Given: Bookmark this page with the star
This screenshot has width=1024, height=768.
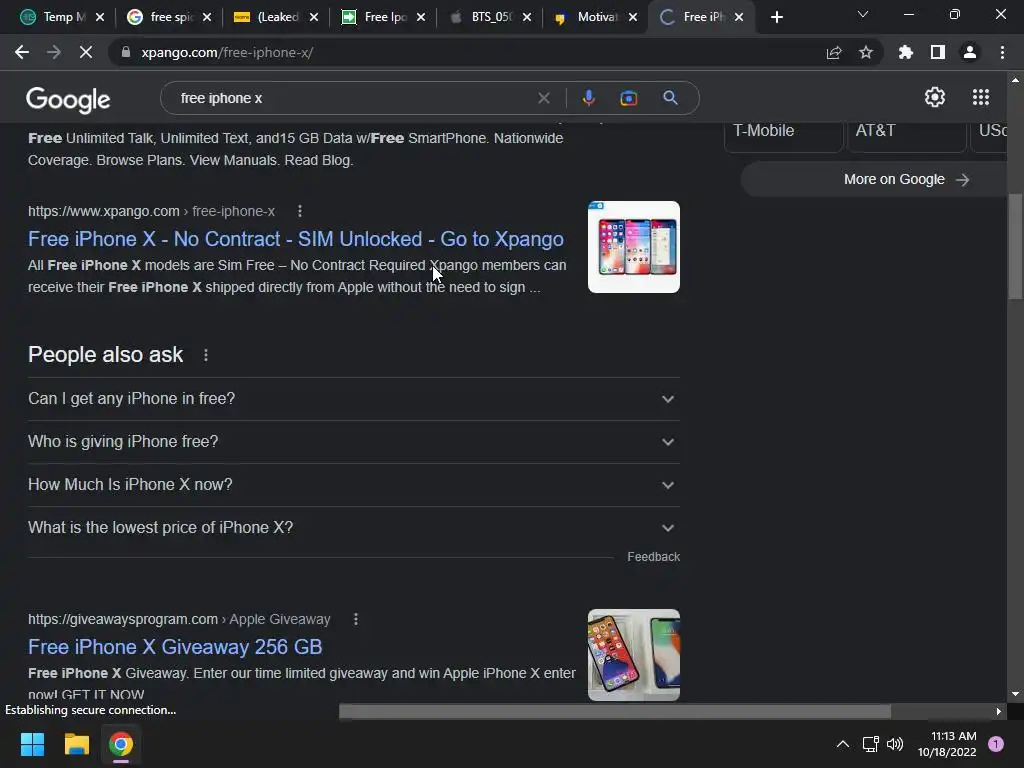Looking at the screenshot, I should 866,52.
